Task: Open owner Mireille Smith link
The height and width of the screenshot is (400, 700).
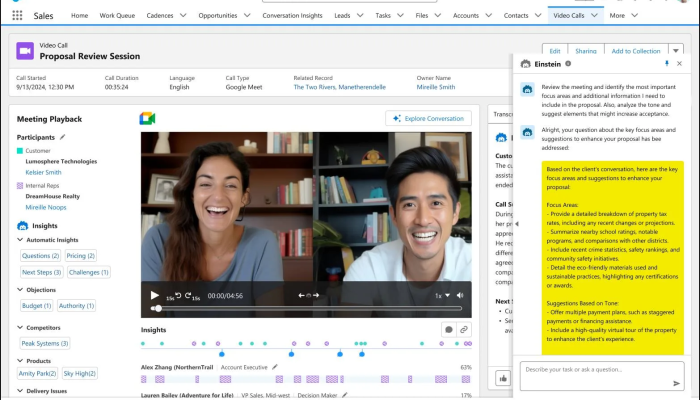Action: (436, 87)
